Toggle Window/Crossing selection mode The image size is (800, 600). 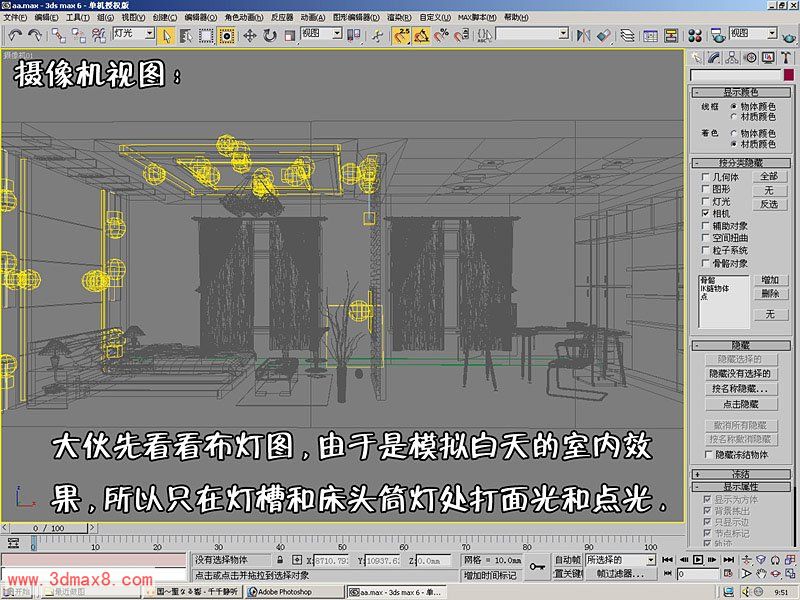click(227, 35)
